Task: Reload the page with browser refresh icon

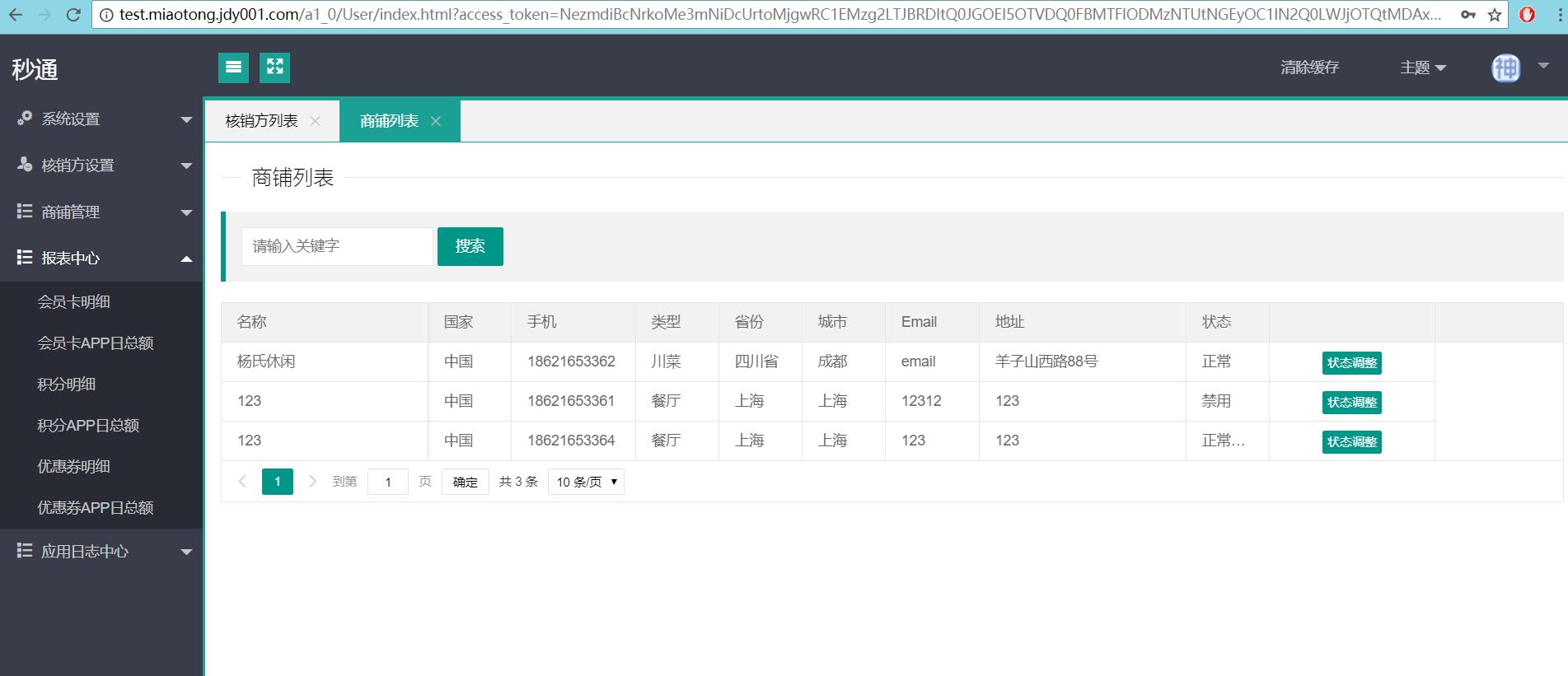Action: tap(73, 15)
